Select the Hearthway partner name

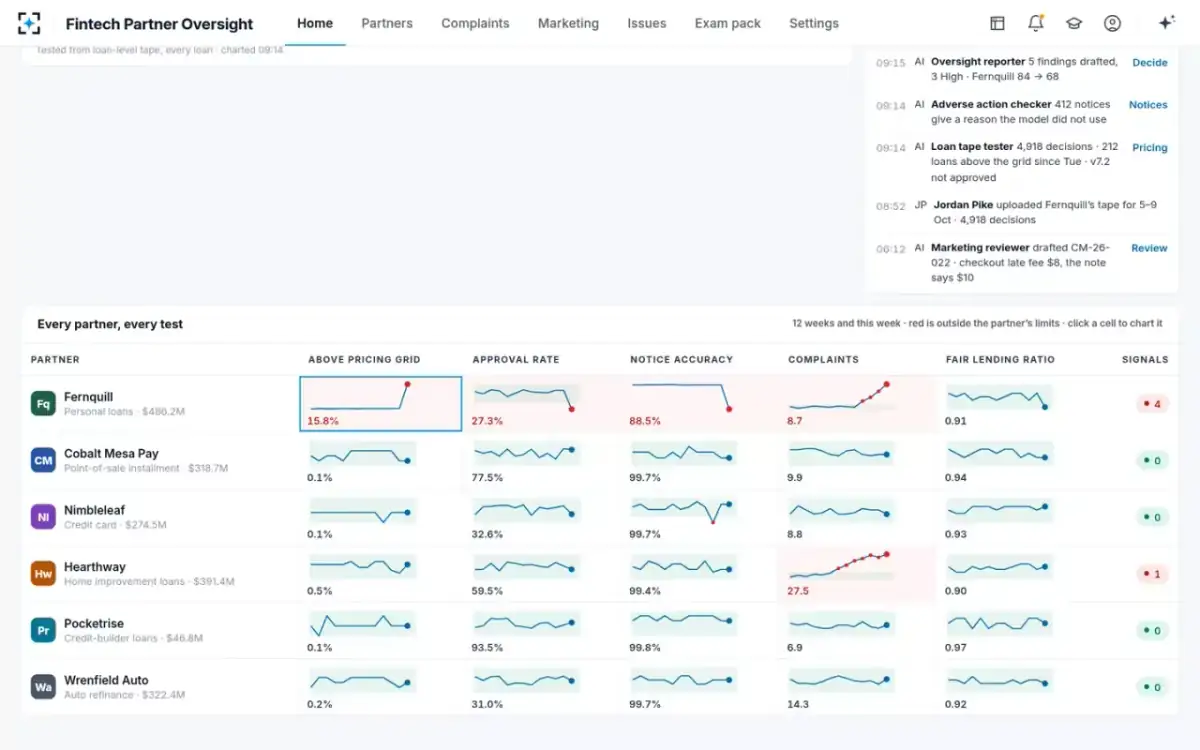(95, 567)
